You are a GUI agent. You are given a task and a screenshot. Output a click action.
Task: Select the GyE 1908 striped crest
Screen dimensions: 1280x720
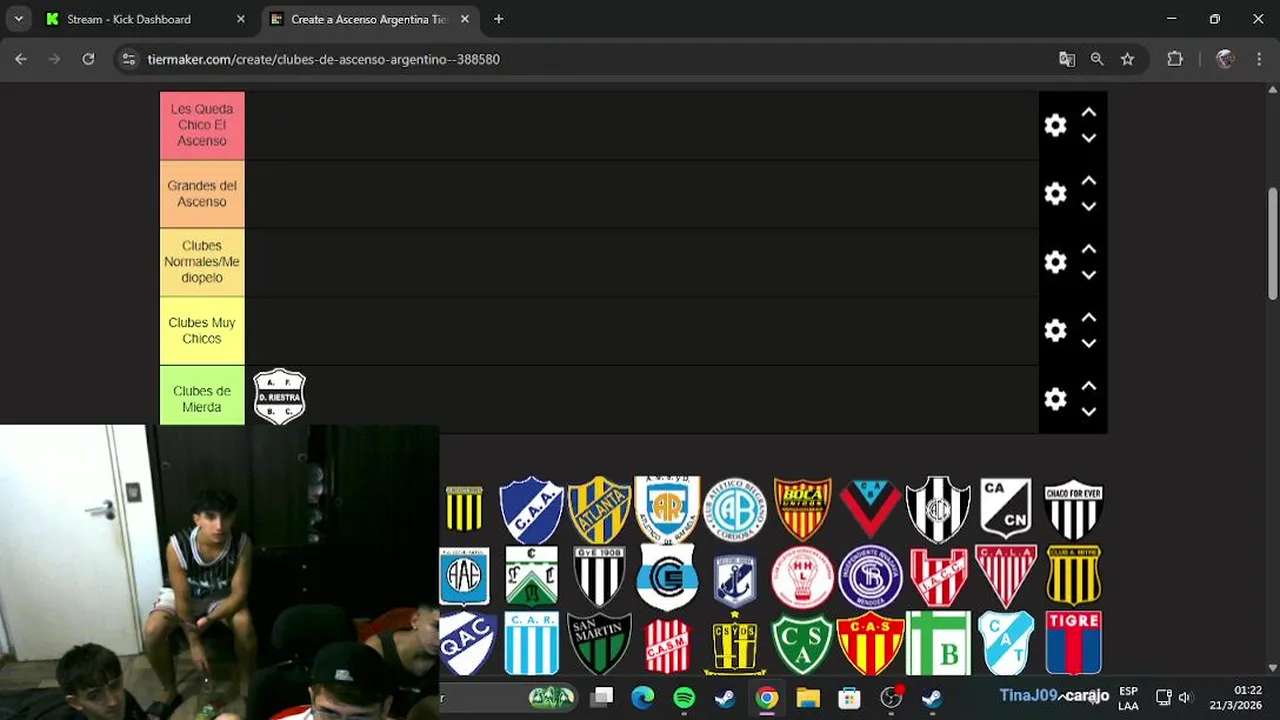pos(599,576)
